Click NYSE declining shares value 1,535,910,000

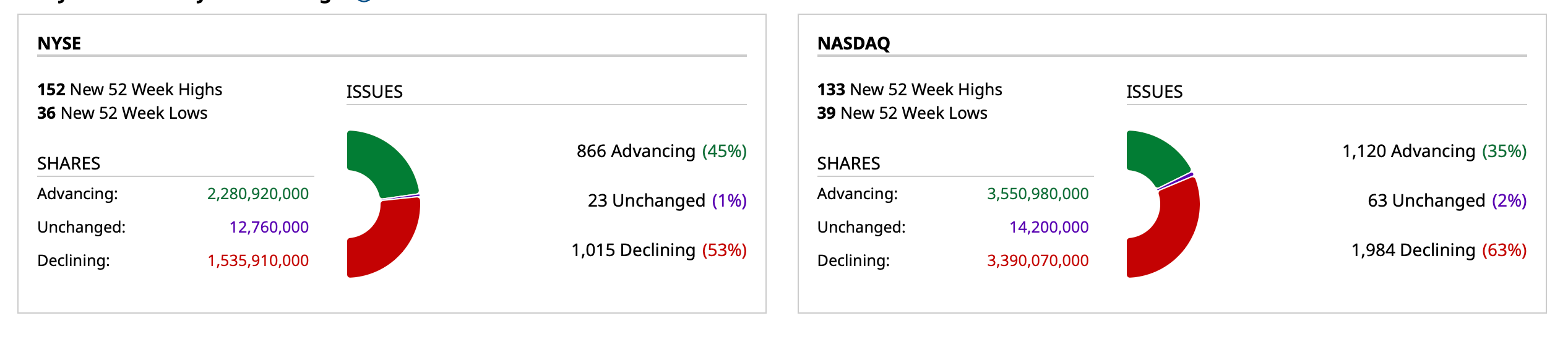click(x=258, y=261)
